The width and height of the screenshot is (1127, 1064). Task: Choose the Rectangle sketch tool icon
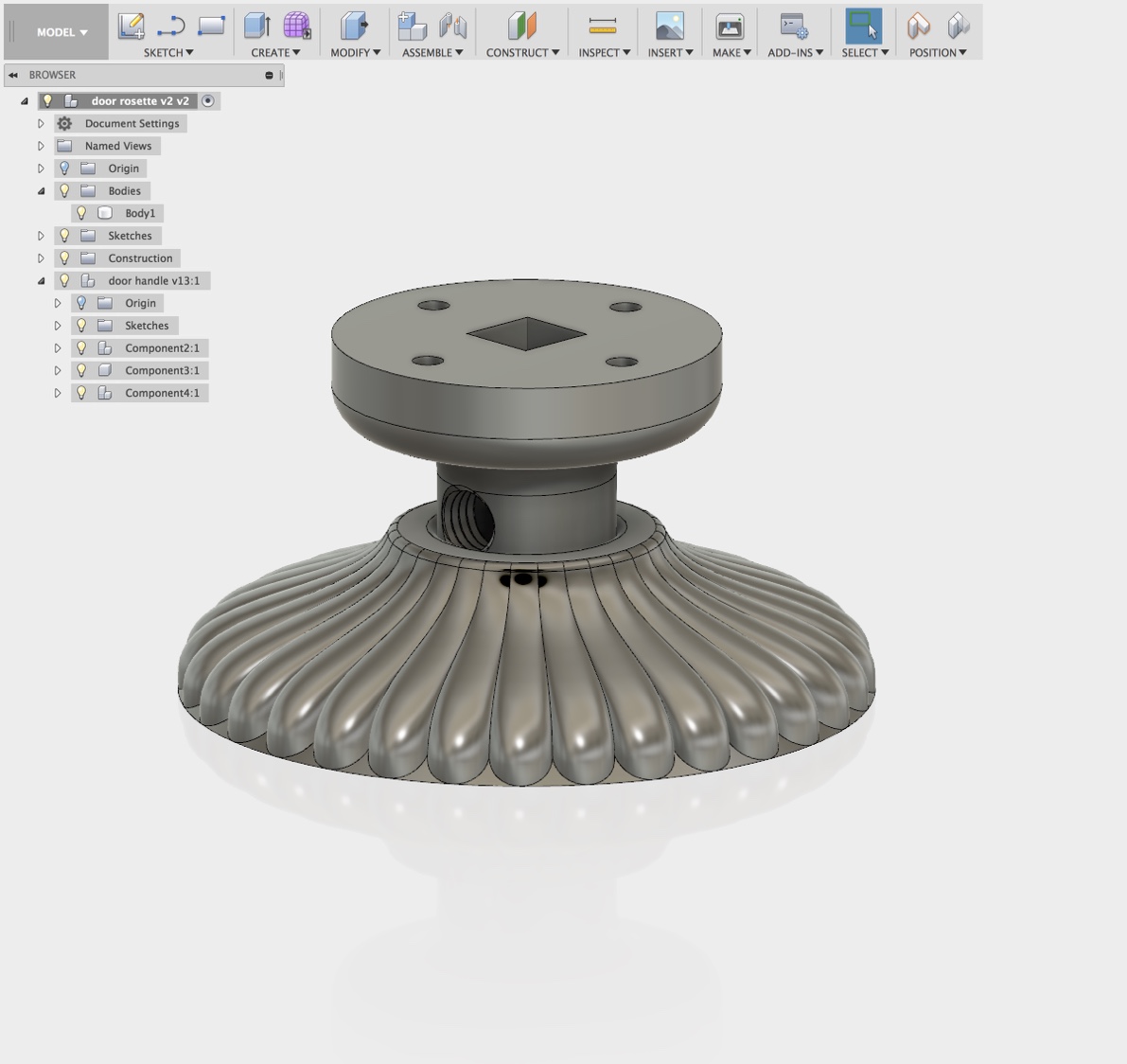(211, 27)
